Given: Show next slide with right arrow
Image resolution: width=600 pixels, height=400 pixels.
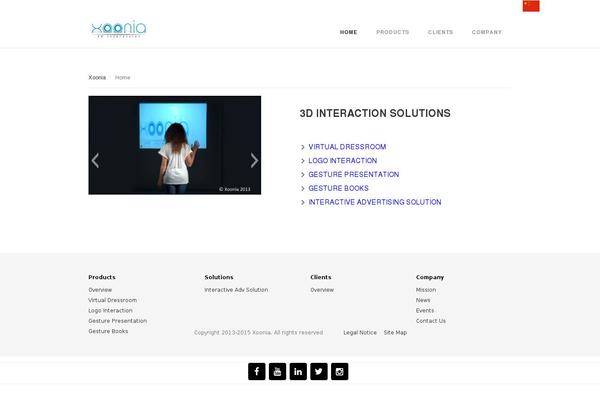Looking at the screenshot, I should pos(254,160).
